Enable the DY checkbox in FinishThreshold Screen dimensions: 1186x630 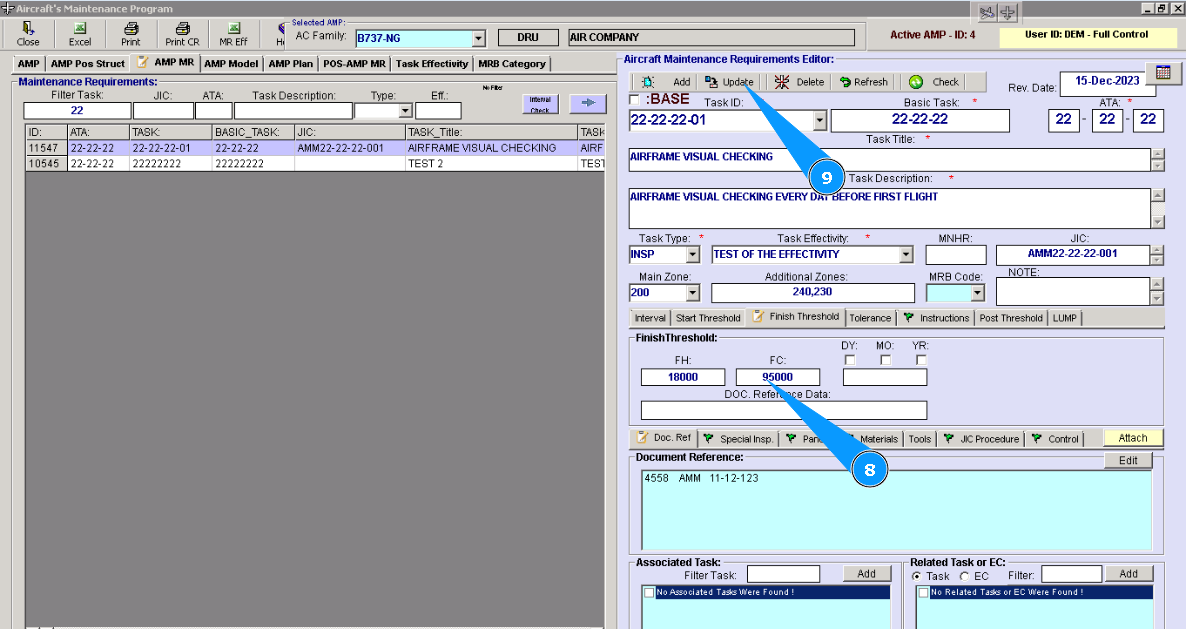[850, 360]
